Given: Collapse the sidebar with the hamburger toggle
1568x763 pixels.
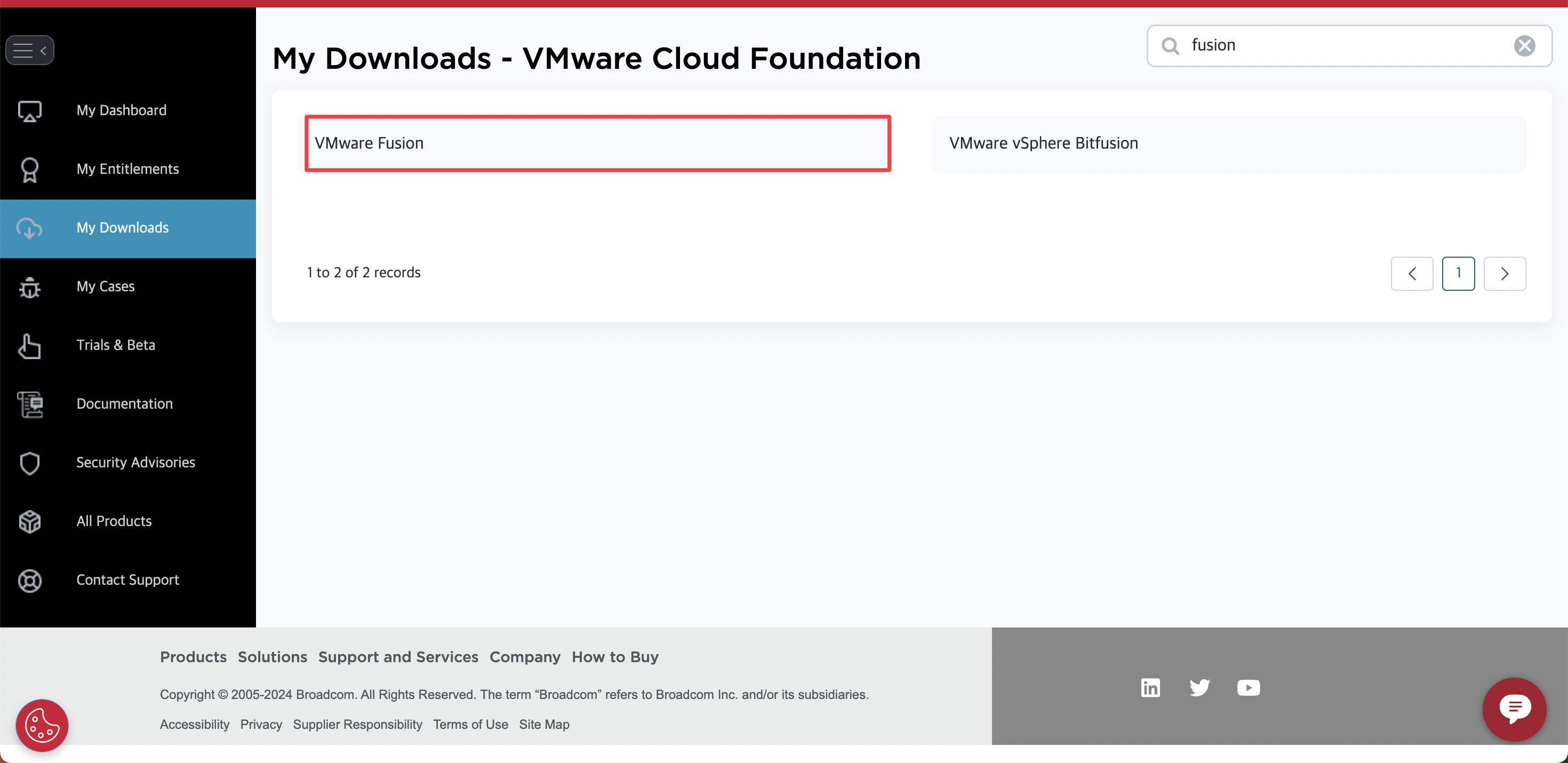Looking at the screenshot, I should (x=30, y=51).
